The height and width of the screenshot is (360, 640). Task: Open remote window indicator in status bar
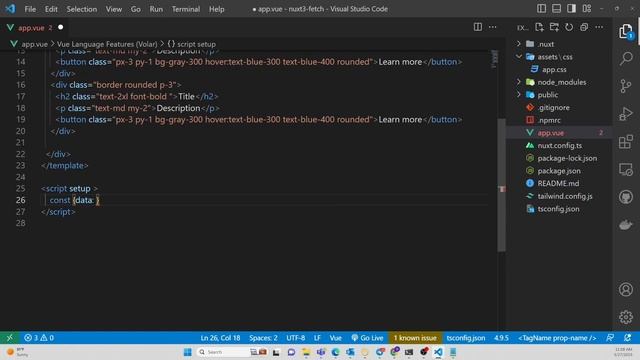tap(9, 338)
